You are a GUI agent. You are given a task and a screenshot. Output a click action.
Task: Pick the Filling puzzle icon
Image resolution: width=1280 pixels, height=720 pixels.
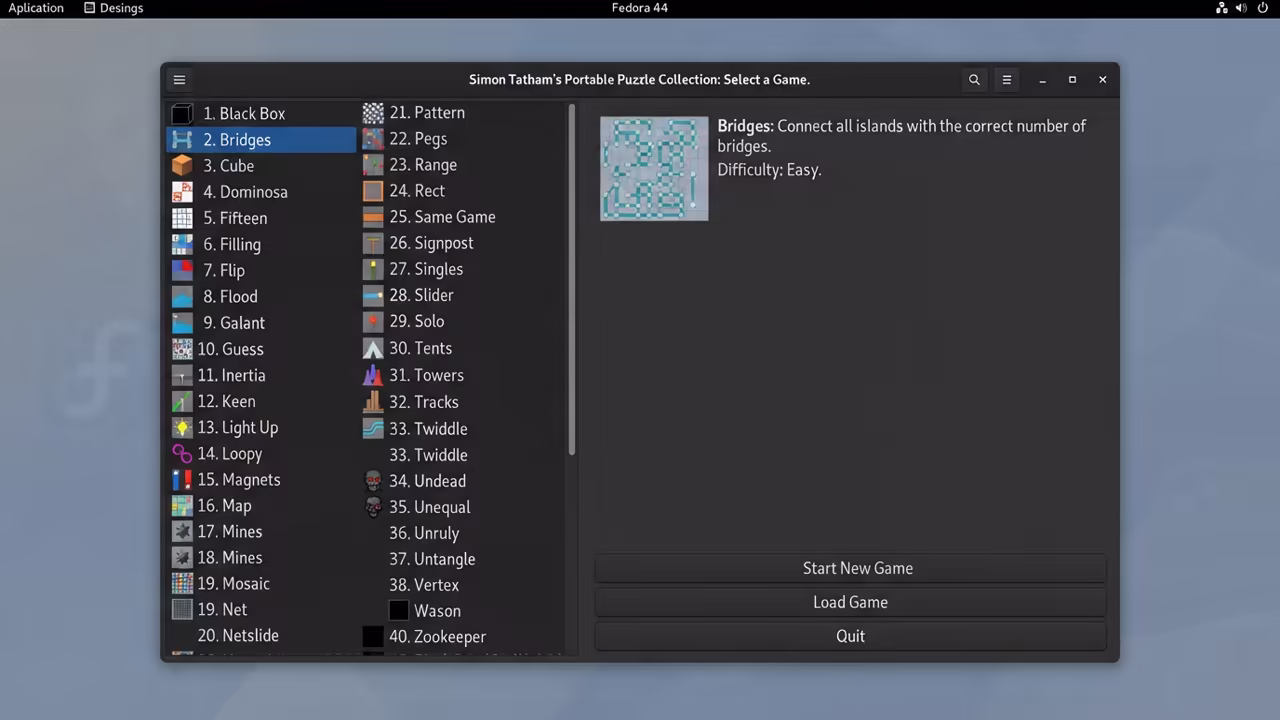tap(182, 244)
